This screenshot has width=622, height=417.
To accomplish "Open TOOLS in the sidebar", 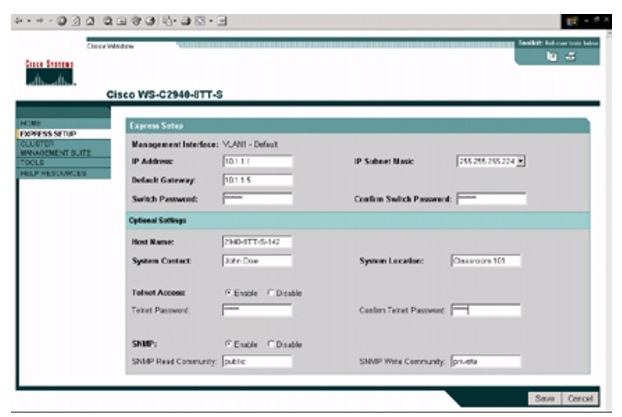I will 63,162.
